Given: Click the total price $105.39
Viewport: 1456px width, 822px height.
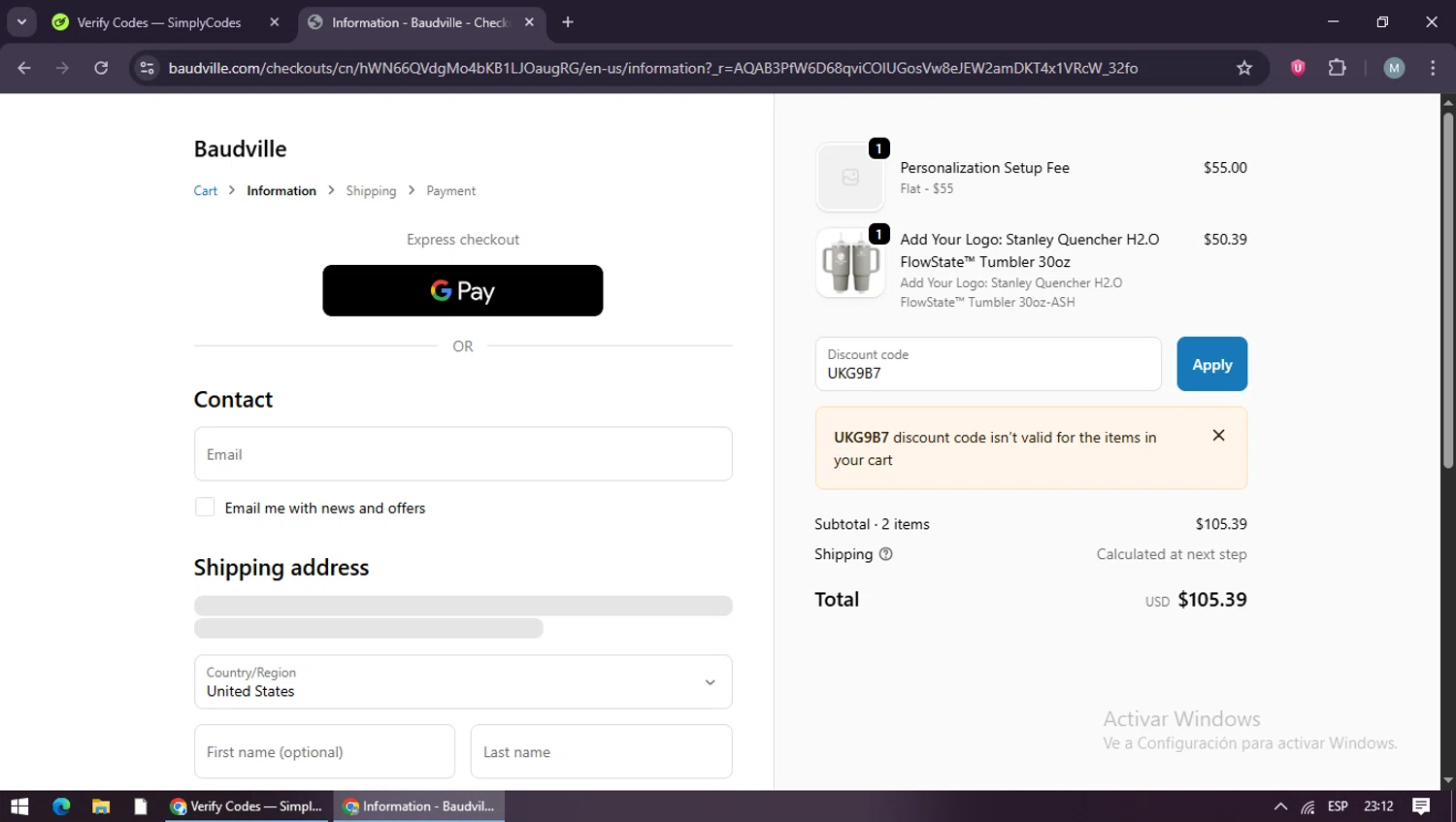Looking at the screenshot, I should 1212,600.
